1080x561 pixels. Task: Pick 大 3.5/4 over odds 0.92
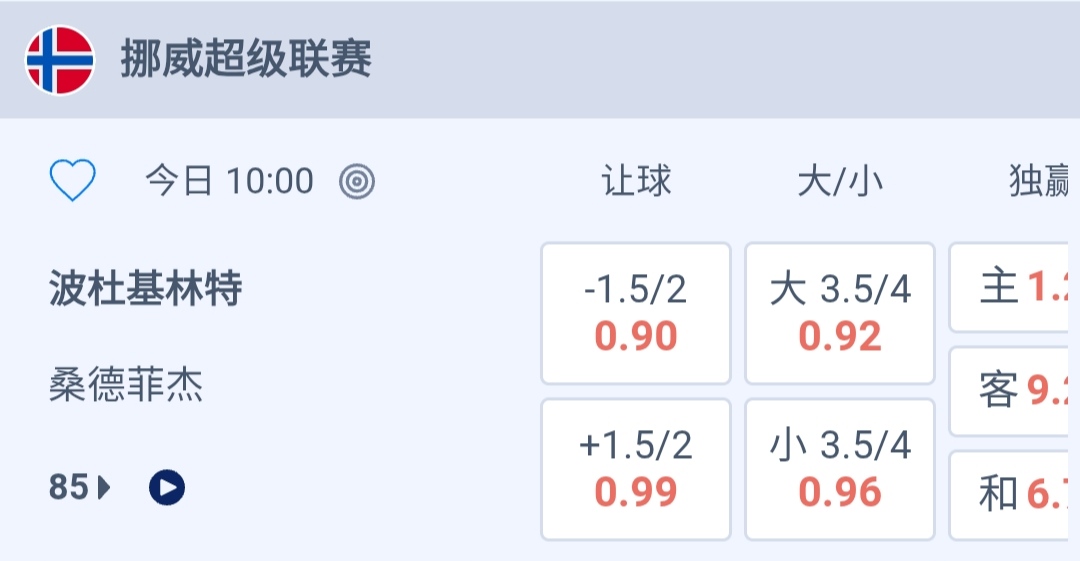point(840,313)
